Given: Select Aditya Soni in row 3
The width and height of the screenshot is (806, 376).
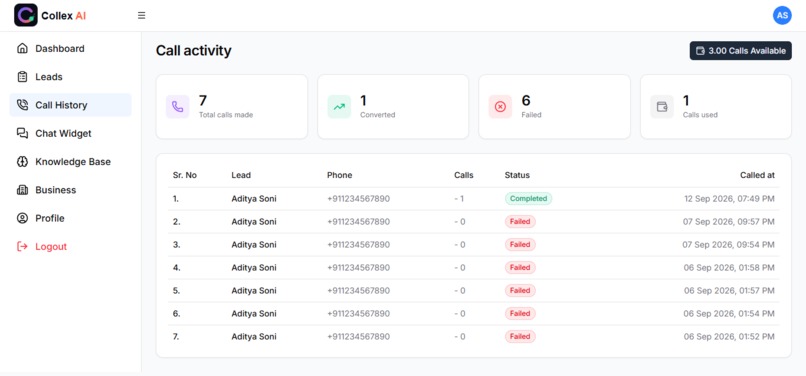Looking at the screenshot, I should (x=254, y=245).
